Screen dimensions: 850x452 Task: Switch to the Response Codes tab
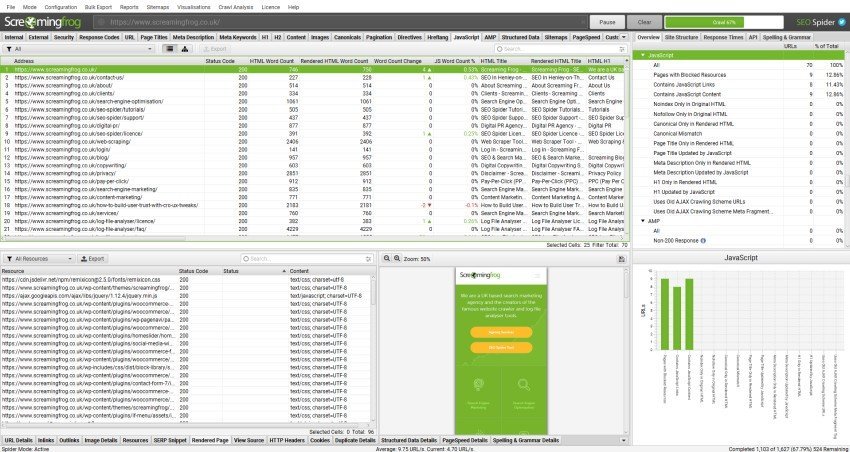(100, 36)
